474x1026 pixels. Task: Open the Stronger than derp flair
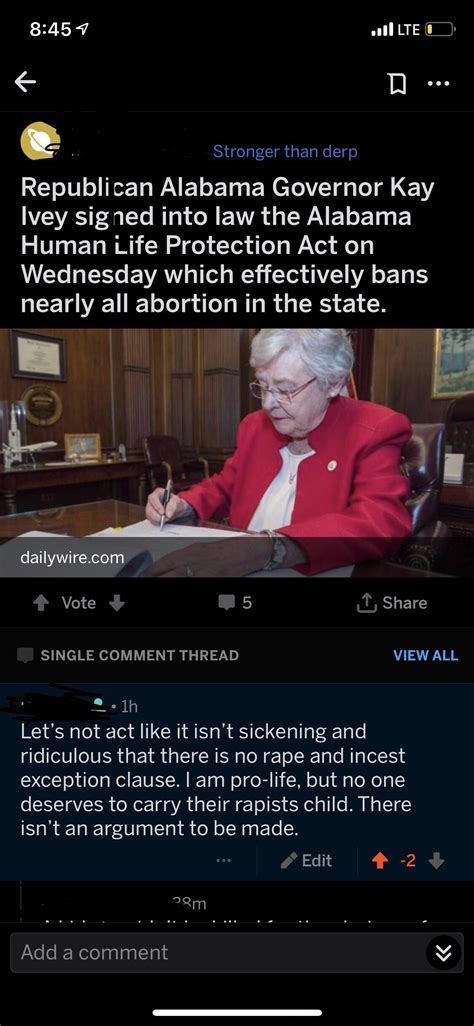[285, 152]
